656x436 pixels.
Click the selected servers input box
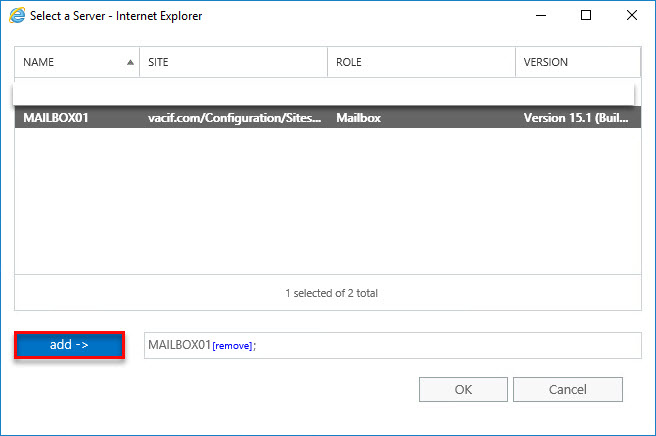(392, 346)
